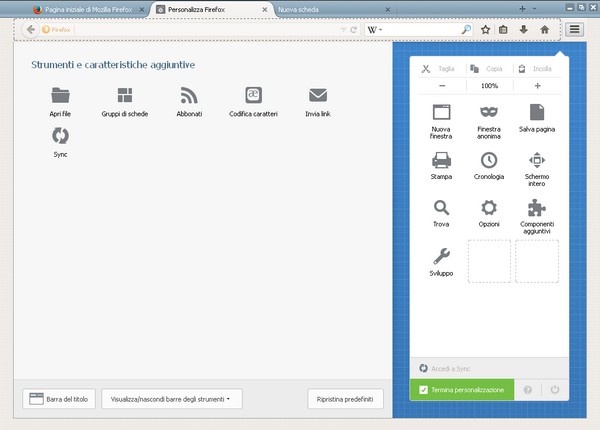The height and width of the screenshot is (430, 600).
Task: Open the bookmarks list toolbar icon
Action: 503,29
